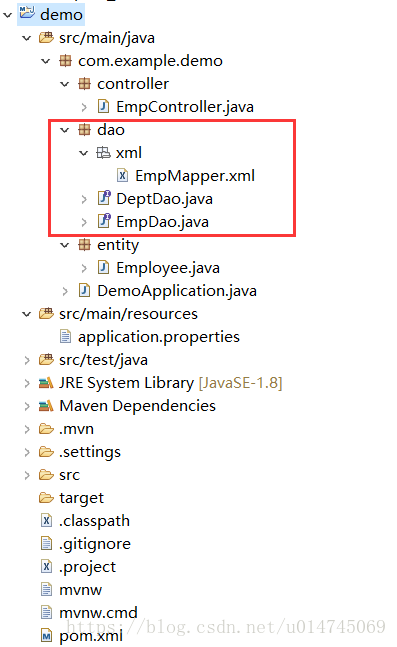
Task: Expand the EmpDao.java node arrow
Action: [84, 222]
